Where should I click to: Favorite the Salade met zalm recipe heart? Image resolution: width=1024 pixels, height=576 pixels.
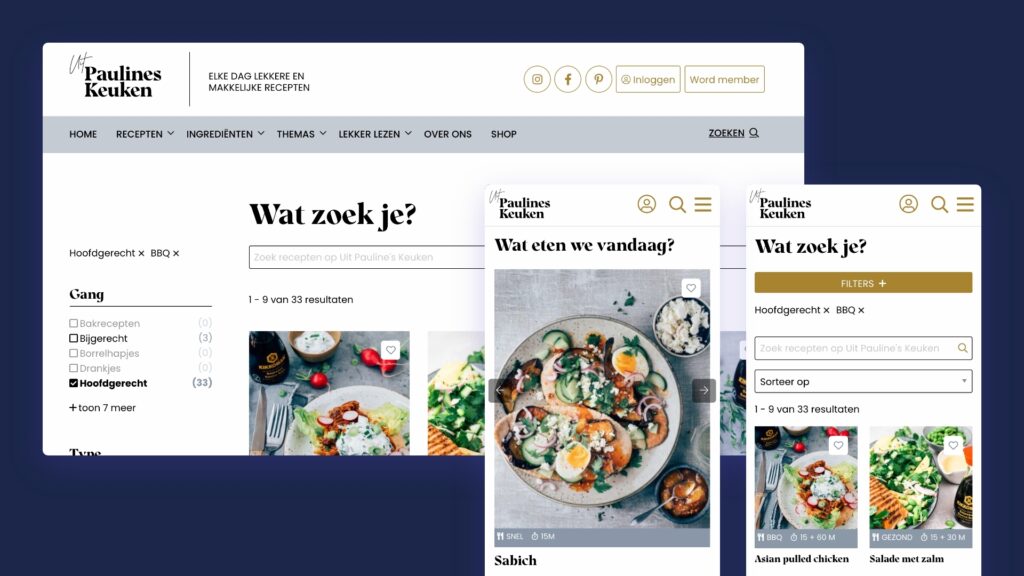pos(953,445)
